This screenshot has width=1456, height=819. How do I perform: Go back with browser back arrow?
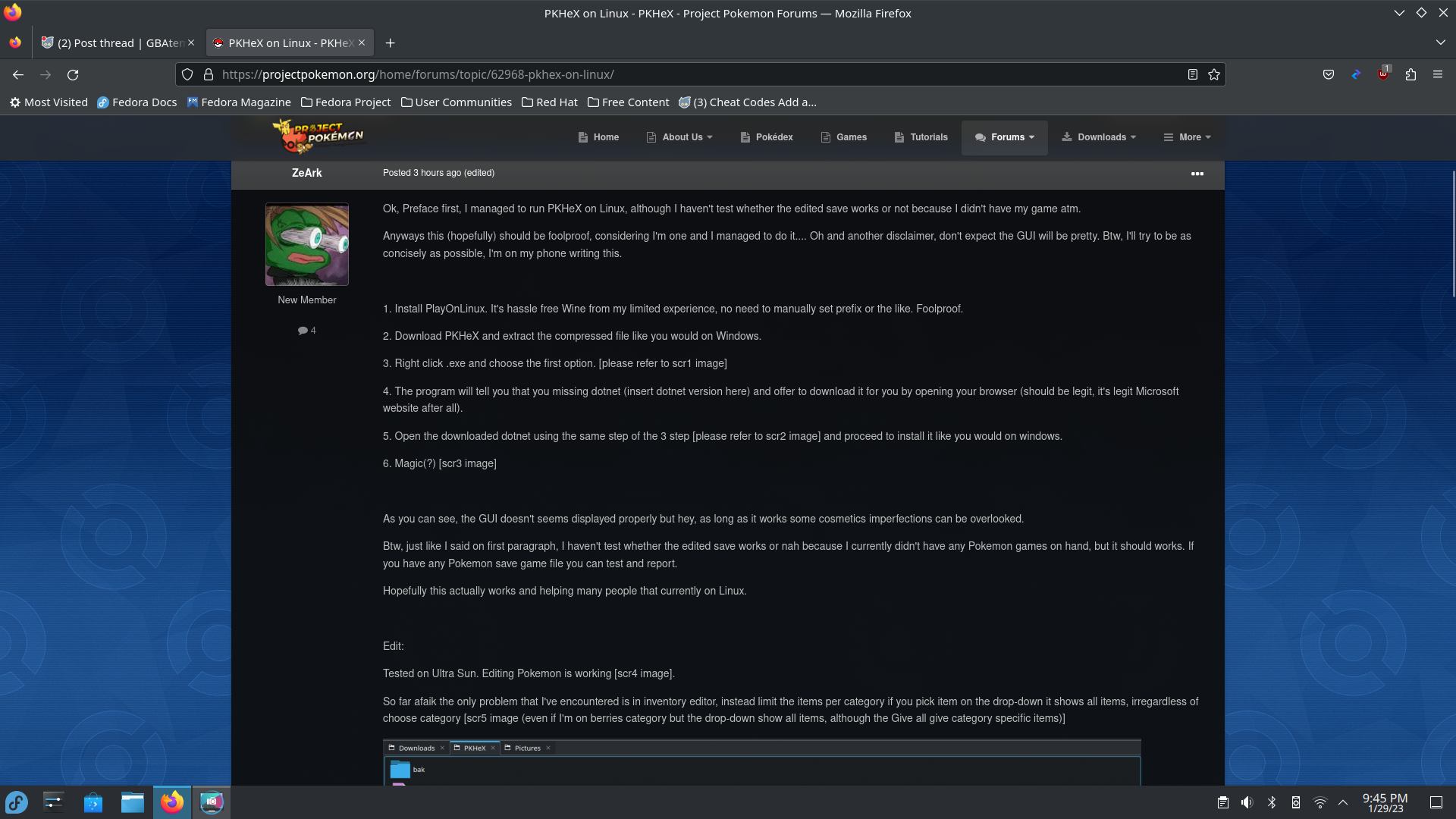coord(18,74)
